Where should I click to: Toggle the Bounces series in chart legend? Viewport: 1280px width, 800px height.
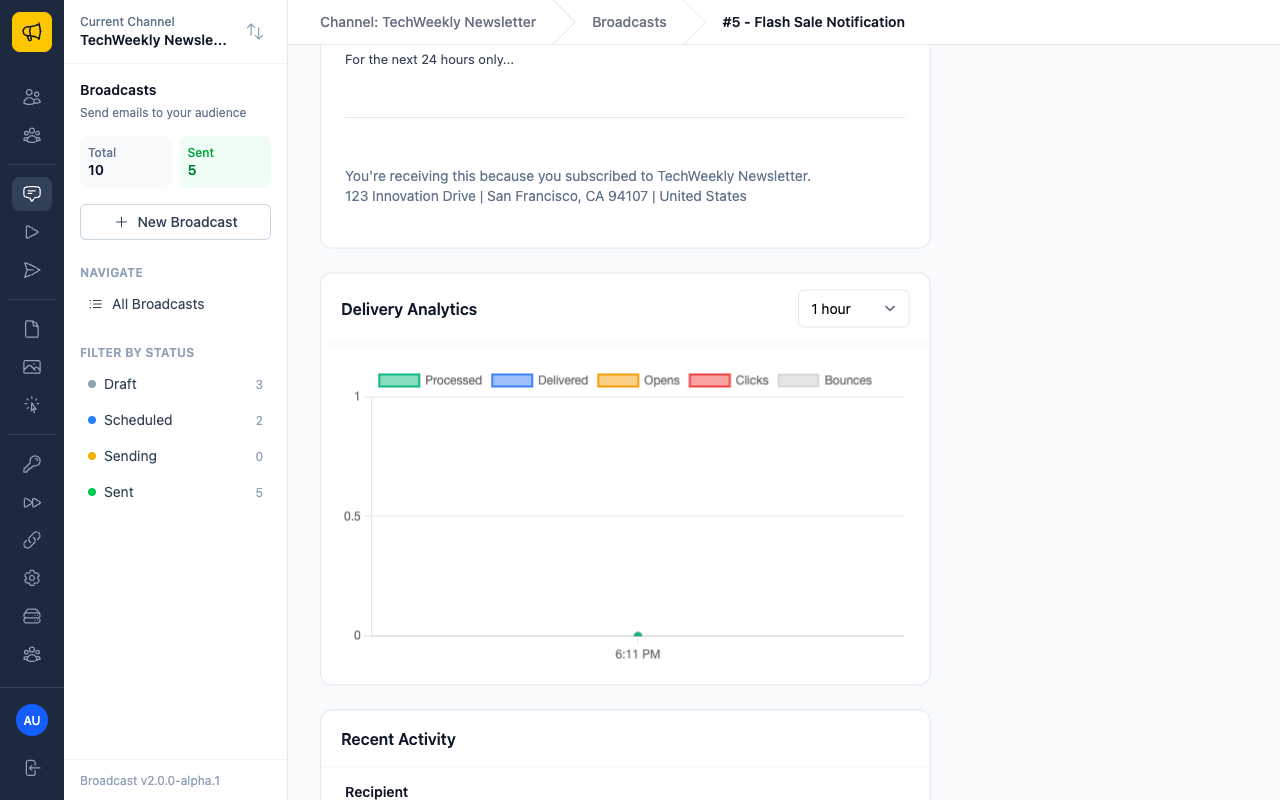(x=825, y=380)
